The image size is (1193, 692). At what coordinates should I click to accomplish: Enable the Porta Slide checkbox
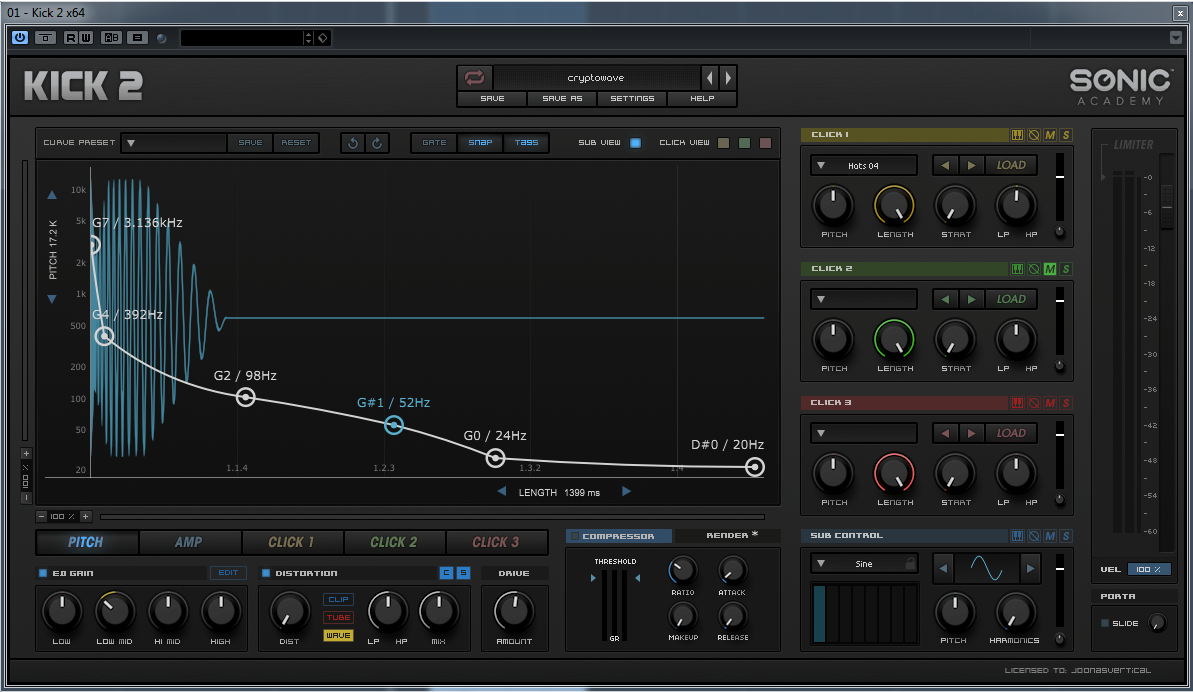(1105, 623)
